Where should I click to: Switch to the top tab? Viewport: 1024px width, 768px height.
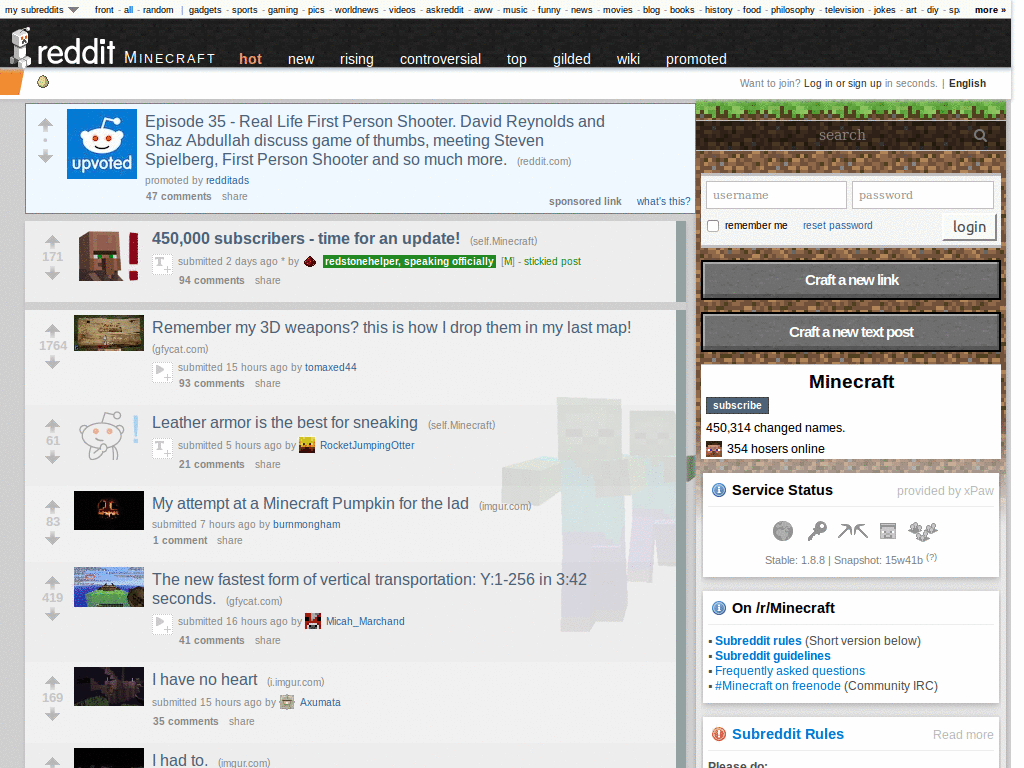pos(517,59)
